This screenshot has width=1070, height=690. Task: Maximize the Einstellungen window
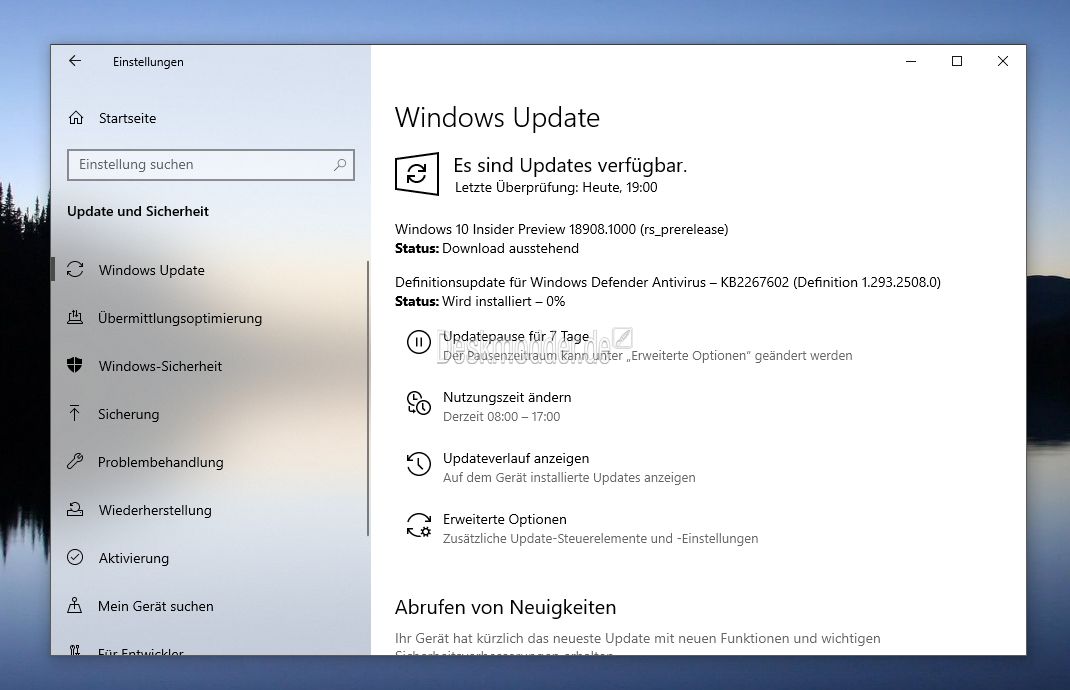click(x=957, y=61)
